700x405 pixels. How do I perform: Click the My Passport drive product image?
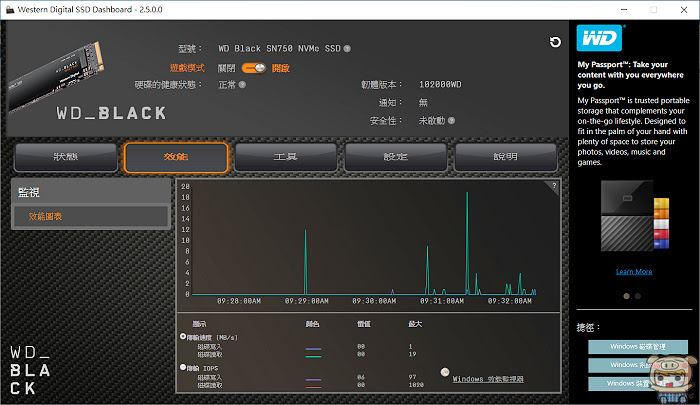click(x=634, y=216)
